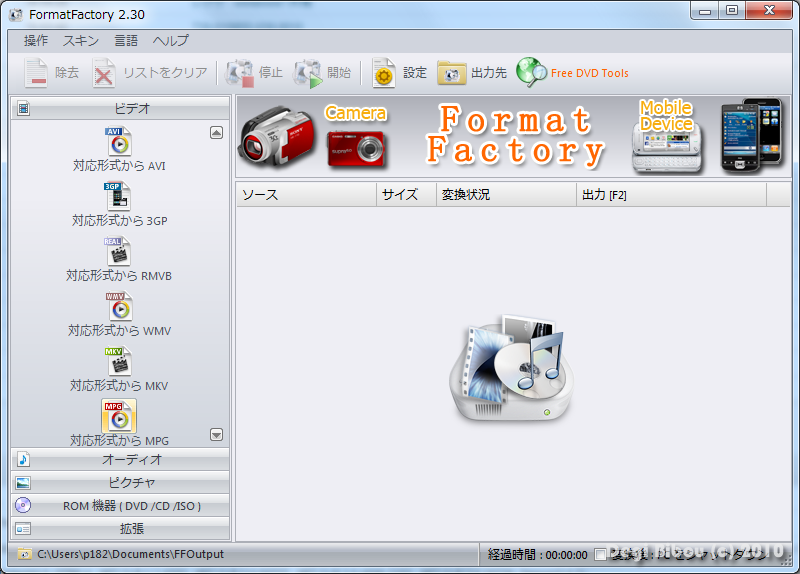Select the WMV conversion icon
Screen dimensions: 800x574
119,306
